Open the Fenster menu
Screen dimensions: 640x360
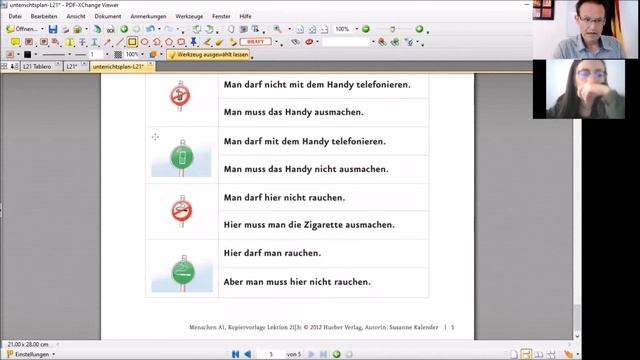pyautogui.click(x=221, y=16)
